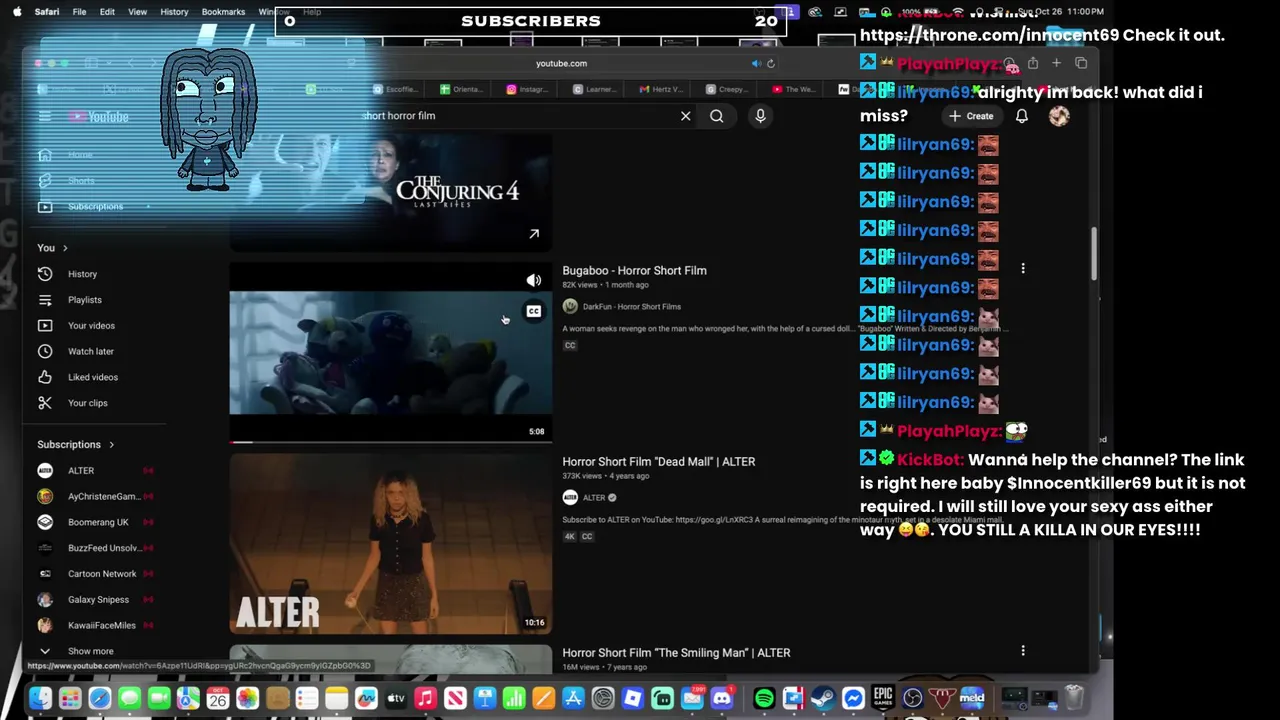Open the Bugaboo - Horror Short Film title
Screen dimensions: 1280x720
point(634,270)
